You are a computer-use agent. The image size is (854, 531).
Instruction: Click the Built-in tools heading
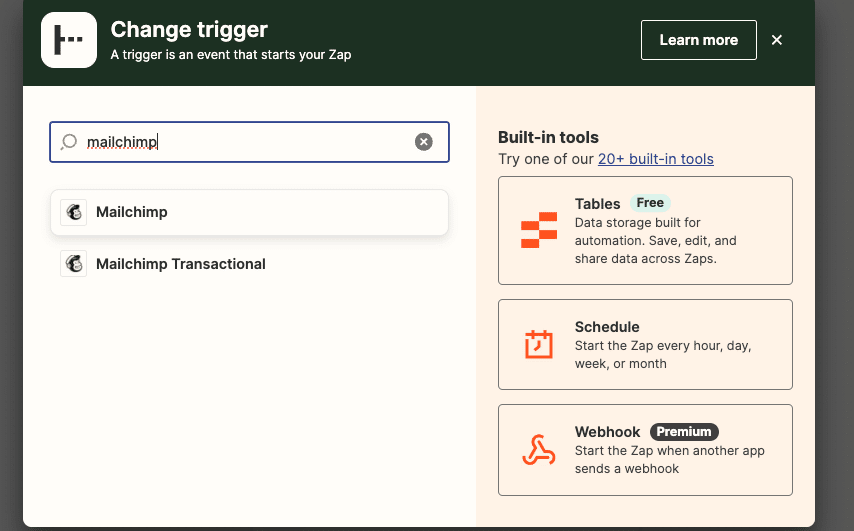548,137
